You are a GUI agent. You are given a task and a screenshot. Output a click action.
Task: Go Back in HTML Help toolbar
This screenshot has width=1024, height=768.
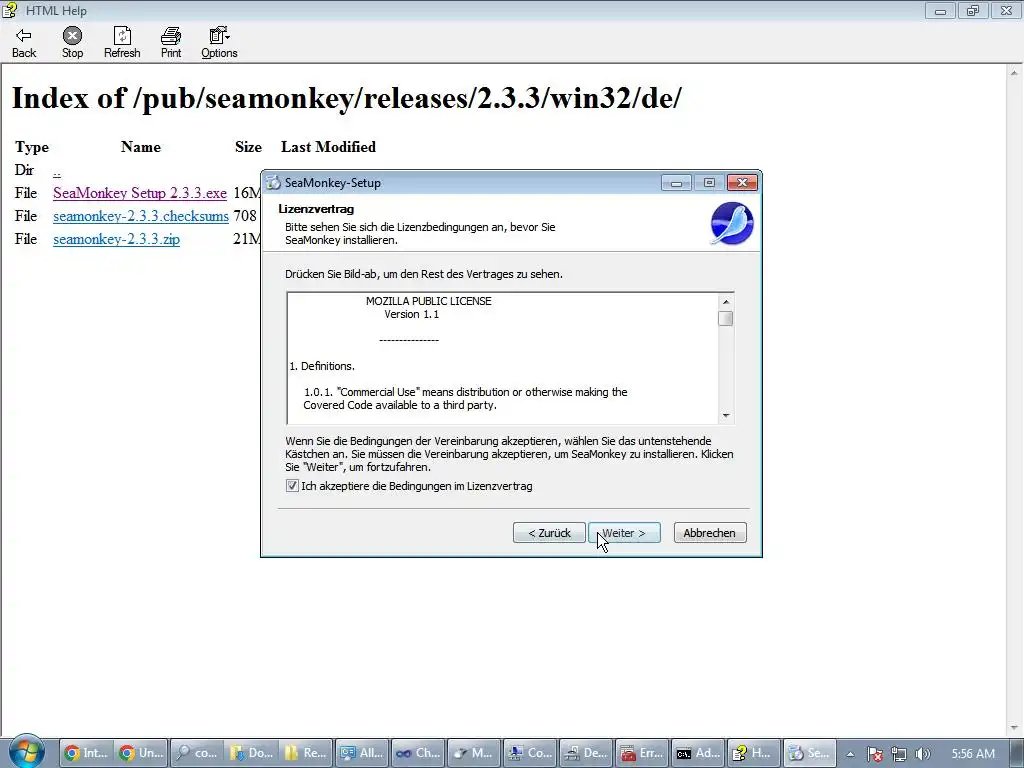point(24,43)
